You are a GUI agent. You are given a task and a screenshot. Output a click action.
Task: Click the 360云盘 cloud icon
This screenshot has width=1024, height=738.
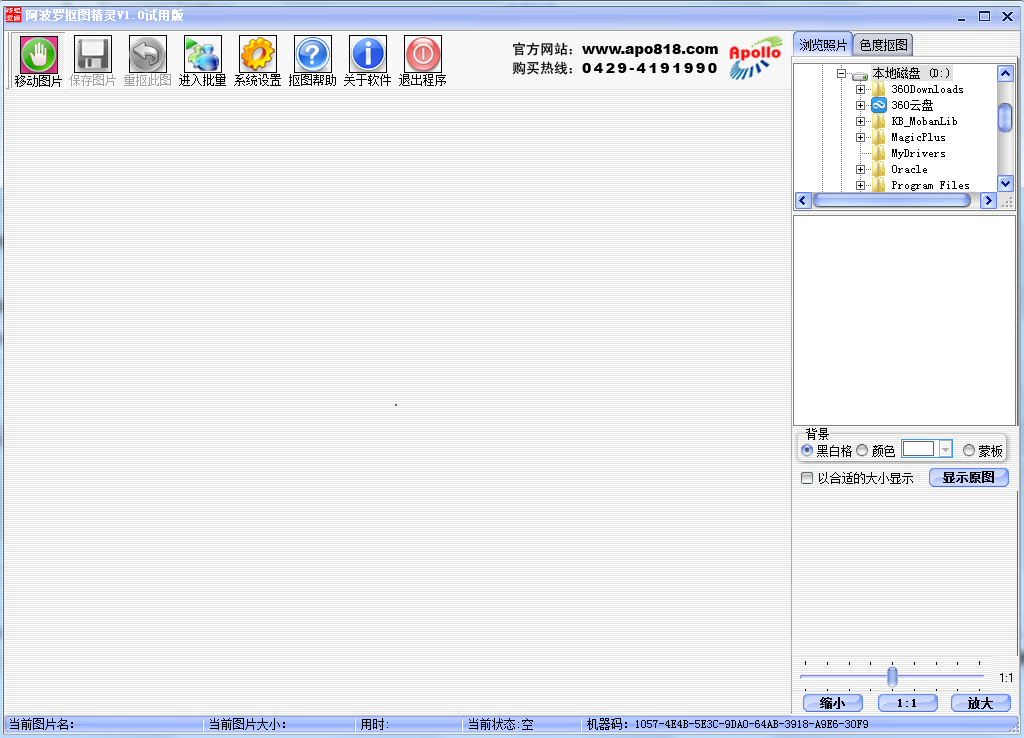pyautogui.click(x=879, y=105)
